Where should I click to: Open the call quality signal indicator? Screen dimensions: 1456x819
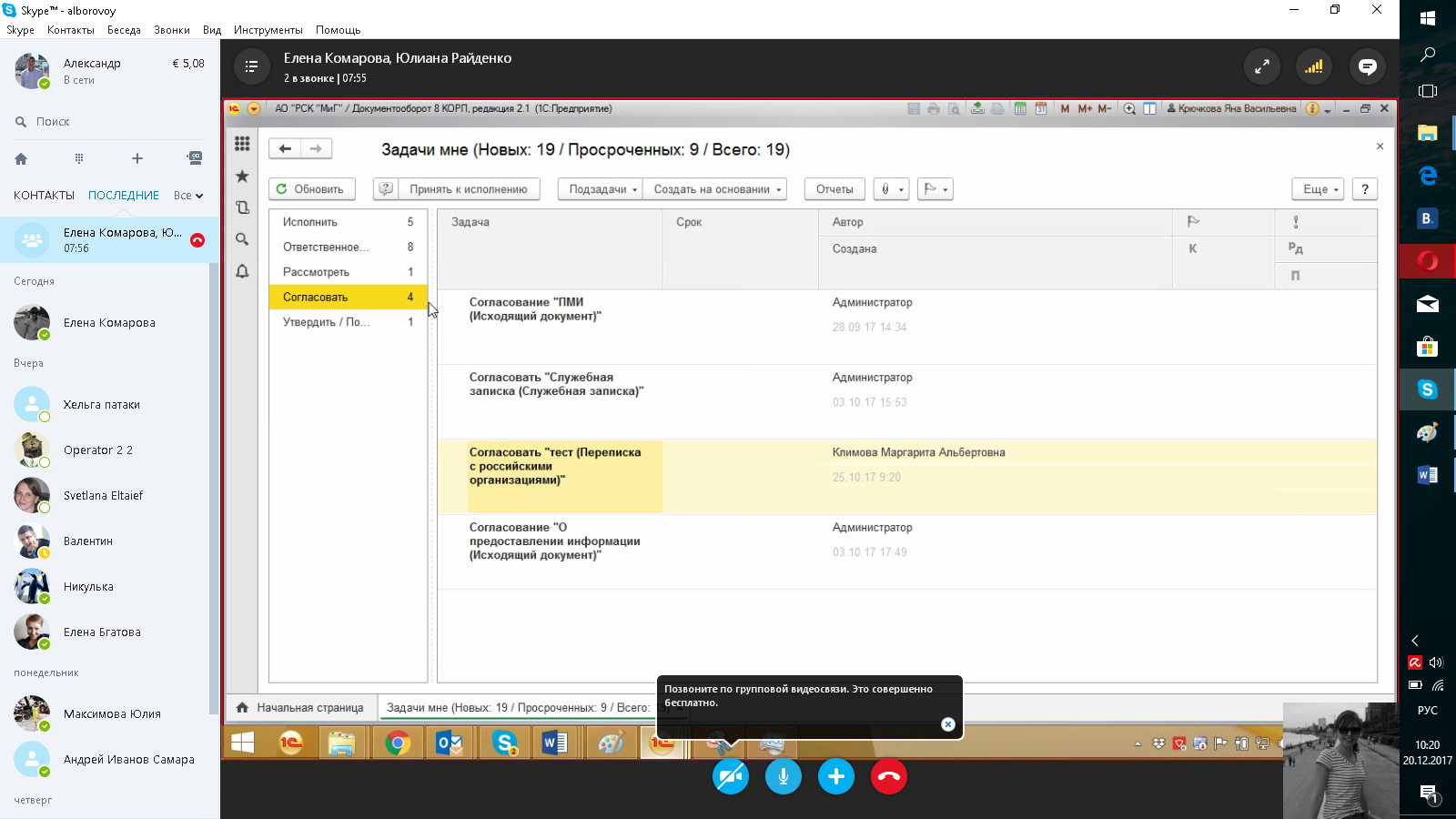point(1314,66)
